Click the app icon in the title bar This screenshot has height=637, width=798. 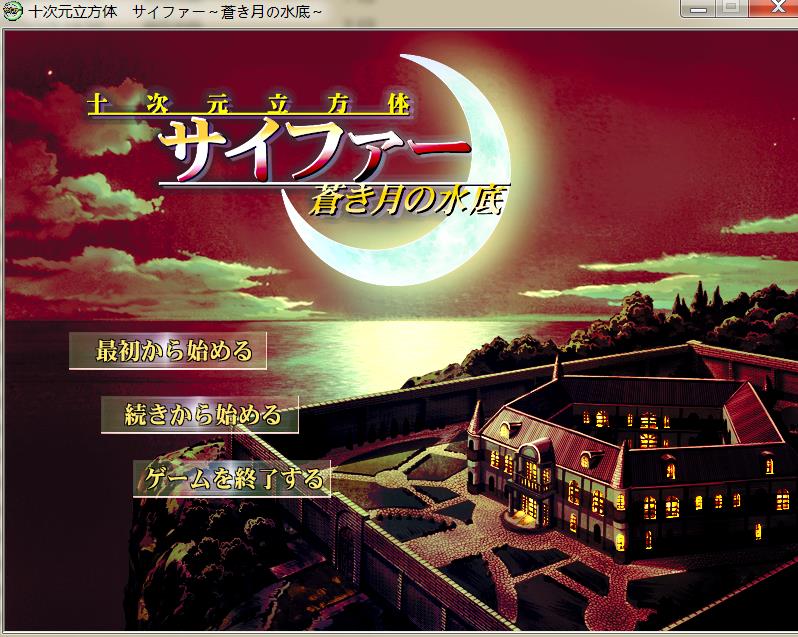[x=12, y=11]
